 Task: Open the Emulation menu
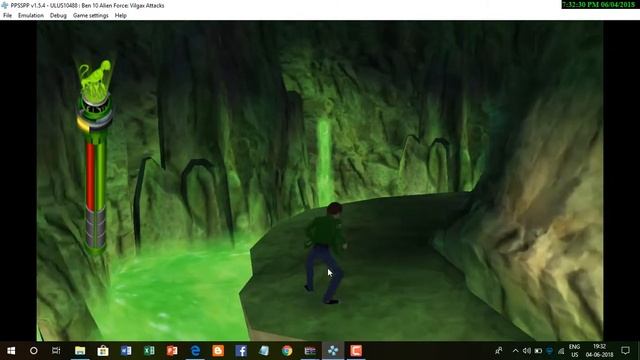(x=31, y=16)
